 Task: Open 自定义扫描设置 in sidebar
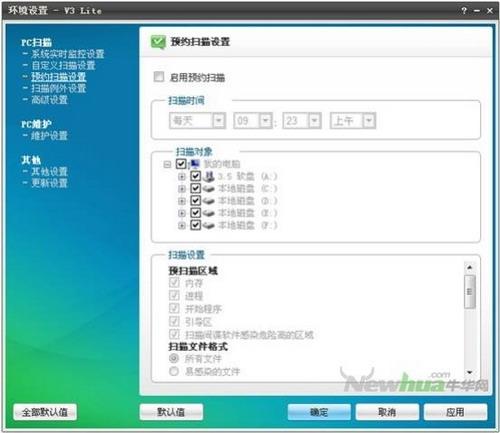63,65
